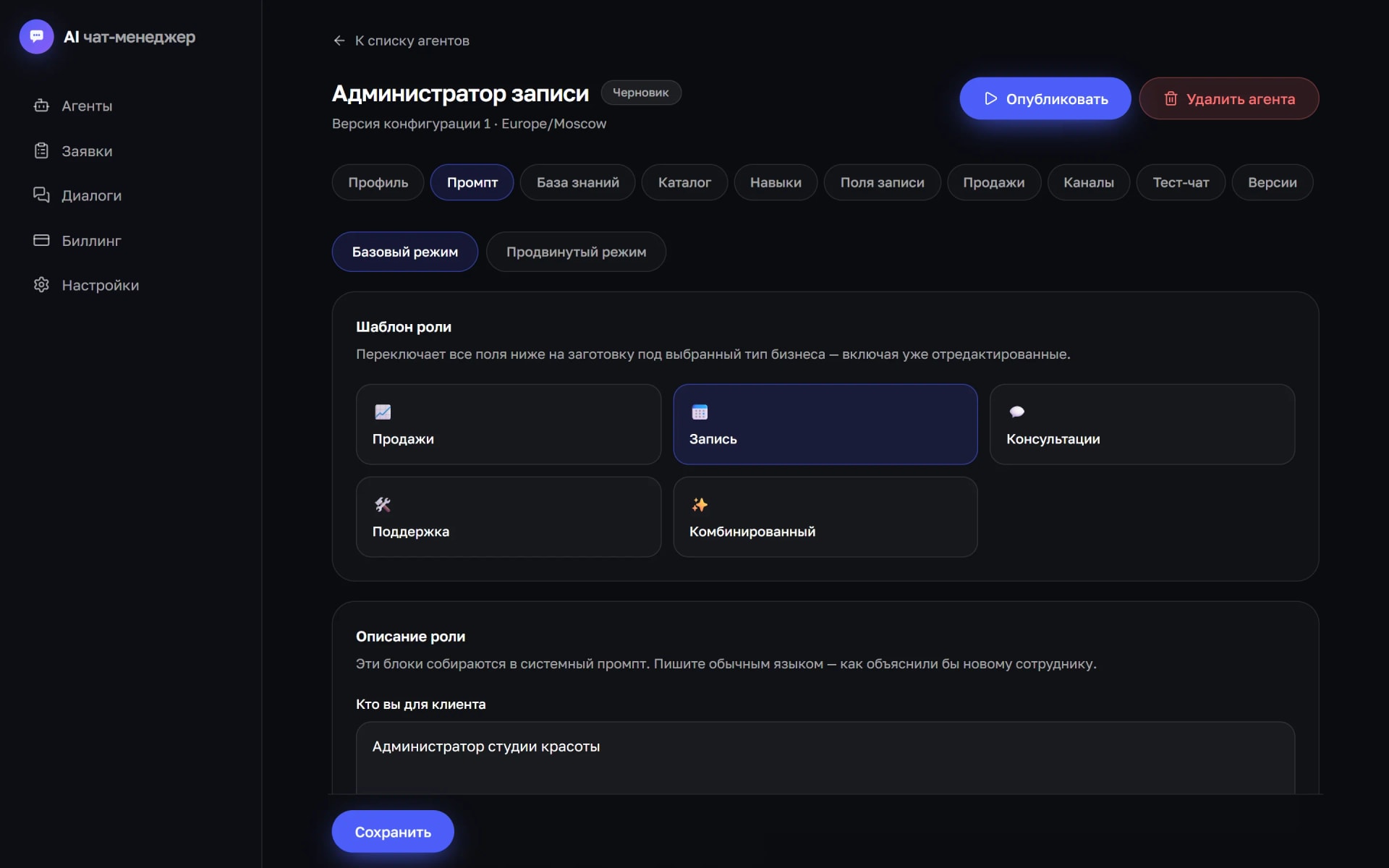The width and height of the screenshot is (1389, 868).
Task: Click the tools icon on Поддержка card
Action: tap(383, 505)
